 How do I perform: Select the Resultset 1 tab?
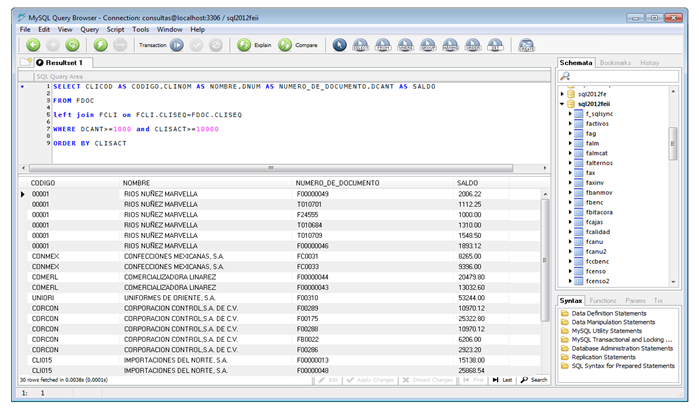click(64, 62)
